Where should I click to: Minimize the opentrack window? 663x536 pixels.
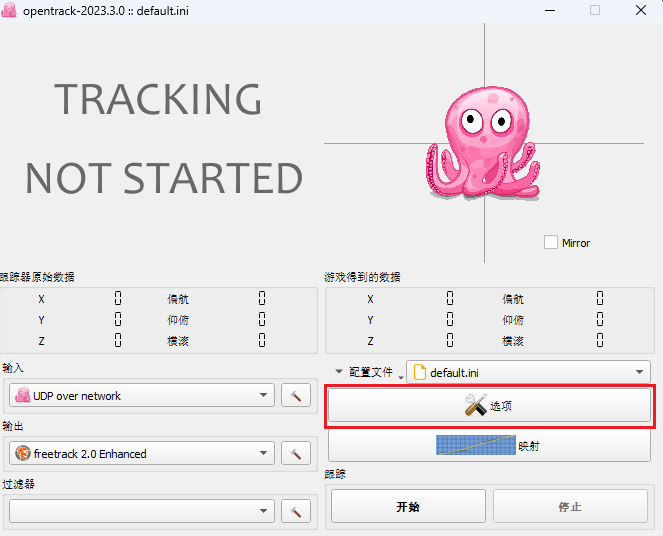click(550, 10)
